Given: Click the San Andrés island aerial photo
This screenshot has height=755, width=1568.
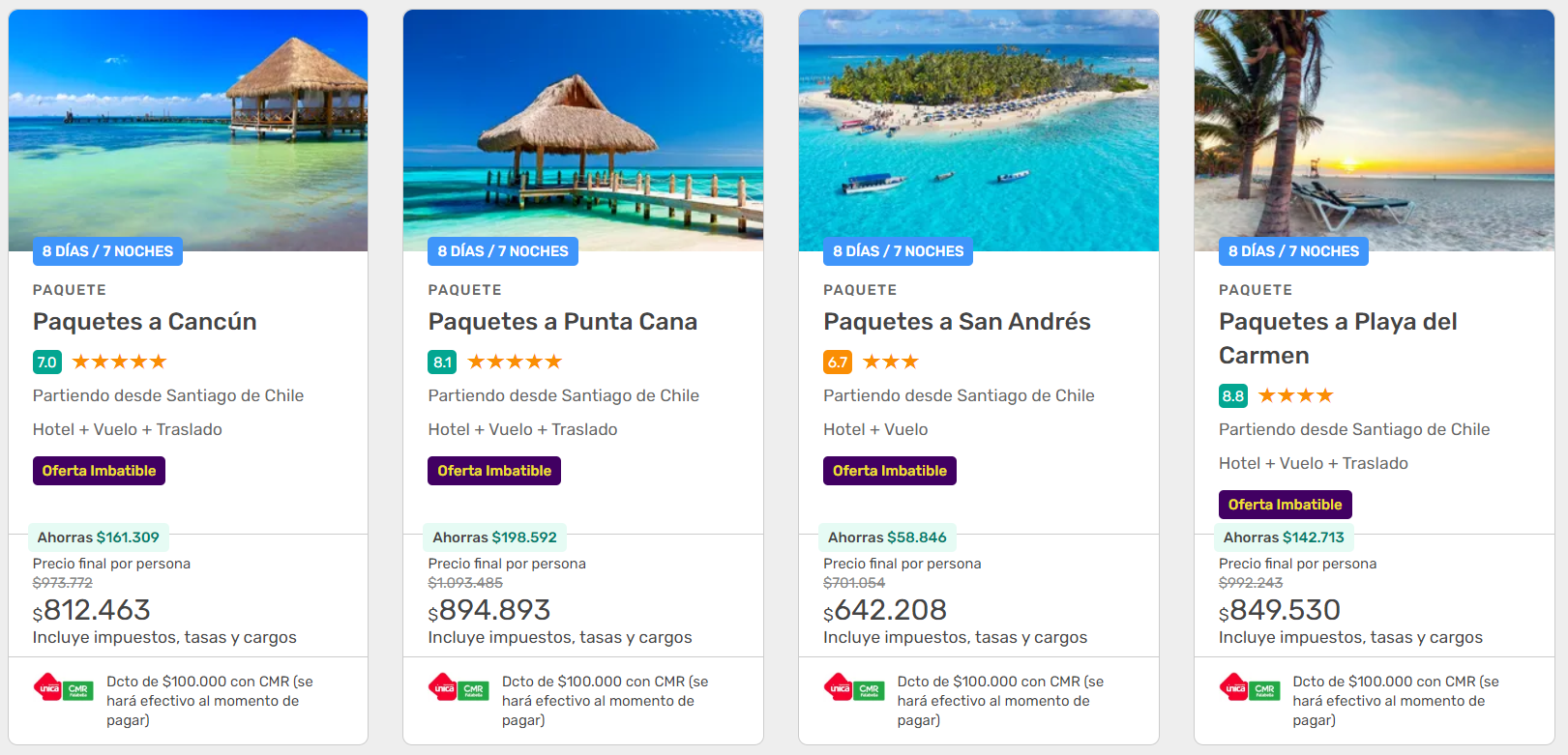Looking at the screenshot, I should (x=979, y=126).
